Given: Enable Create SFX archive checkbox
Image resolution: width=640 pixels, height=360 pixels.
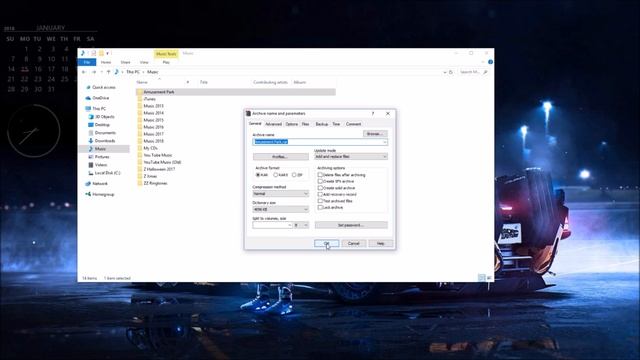Looking at the screenshot, I should (320, 181).
